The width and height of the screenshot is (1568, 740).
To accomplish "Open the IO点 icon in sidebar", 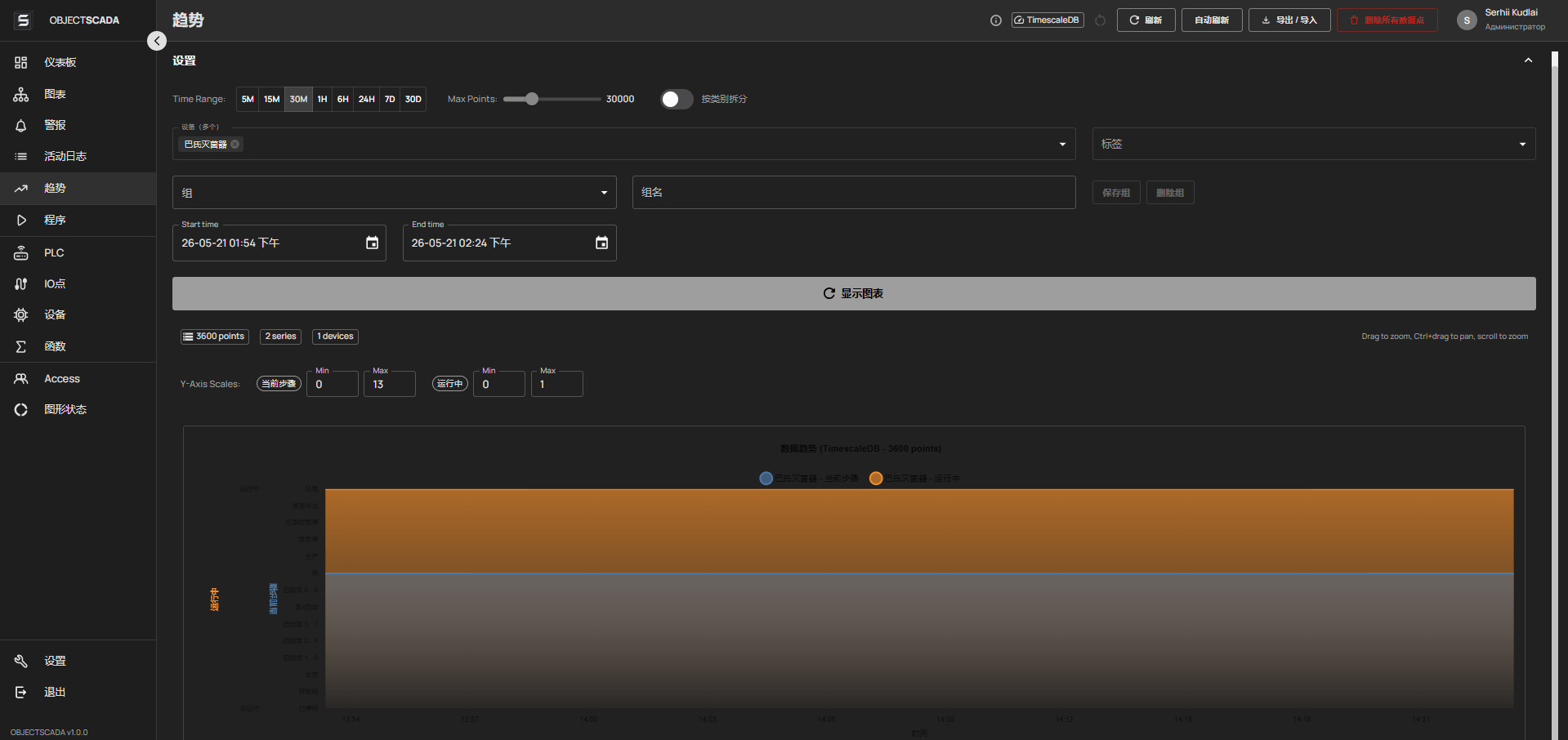I will click(21, 284).
